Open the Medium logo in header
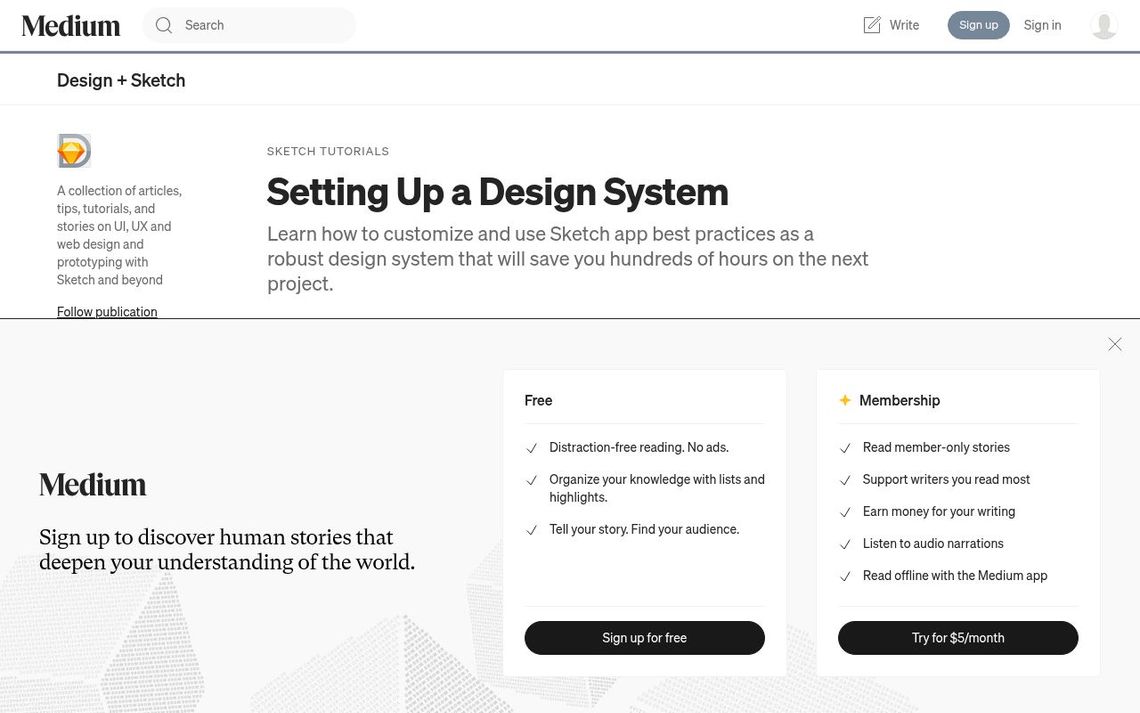The image size is (1140, 713). [71, 25]
